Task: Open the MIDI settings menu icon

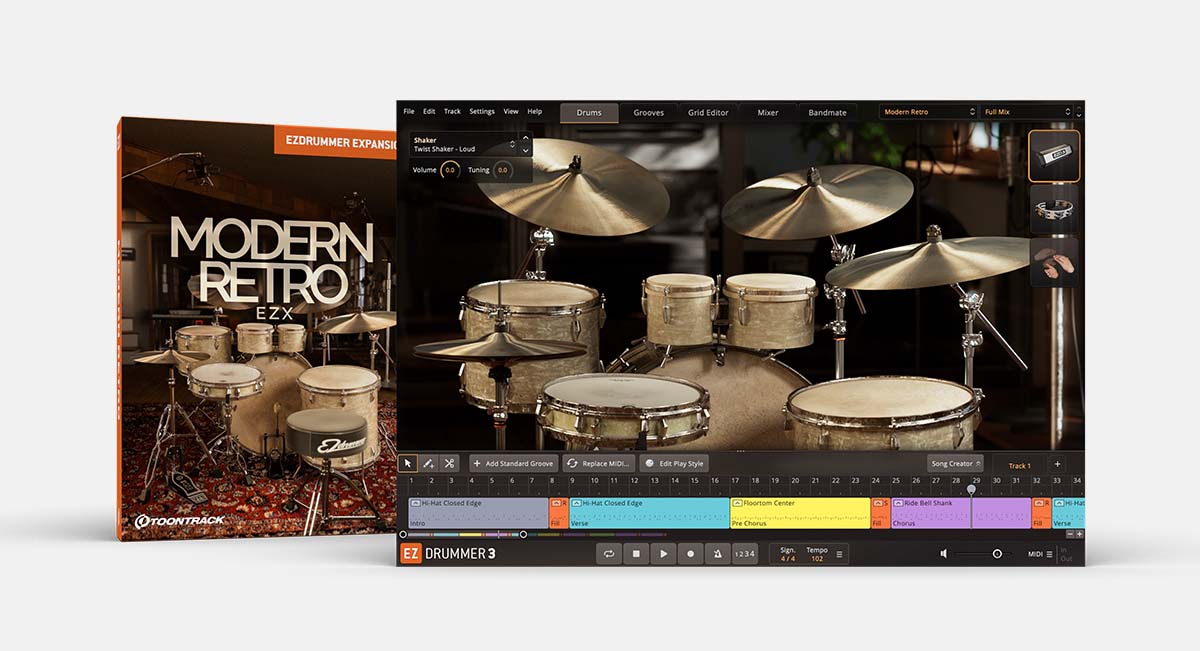Action: point(1049,554)
